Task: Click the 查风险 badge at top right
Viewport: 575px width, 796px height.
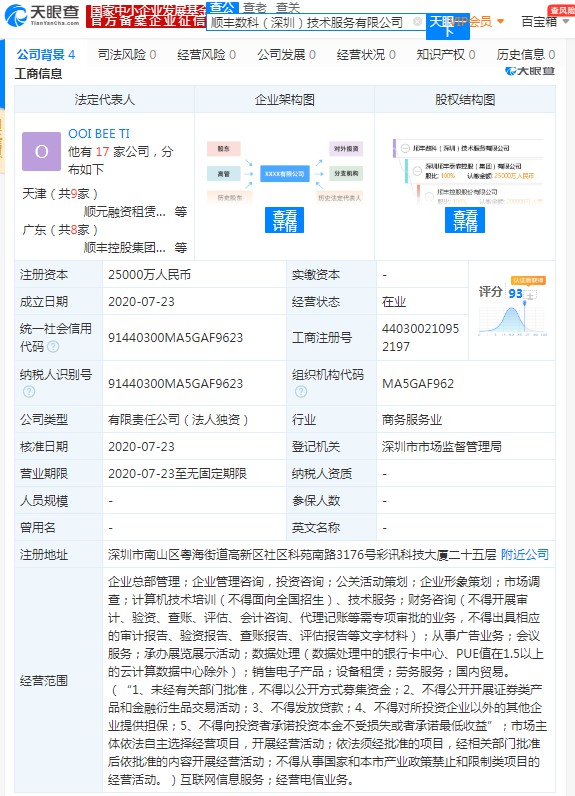Action: 561,10
